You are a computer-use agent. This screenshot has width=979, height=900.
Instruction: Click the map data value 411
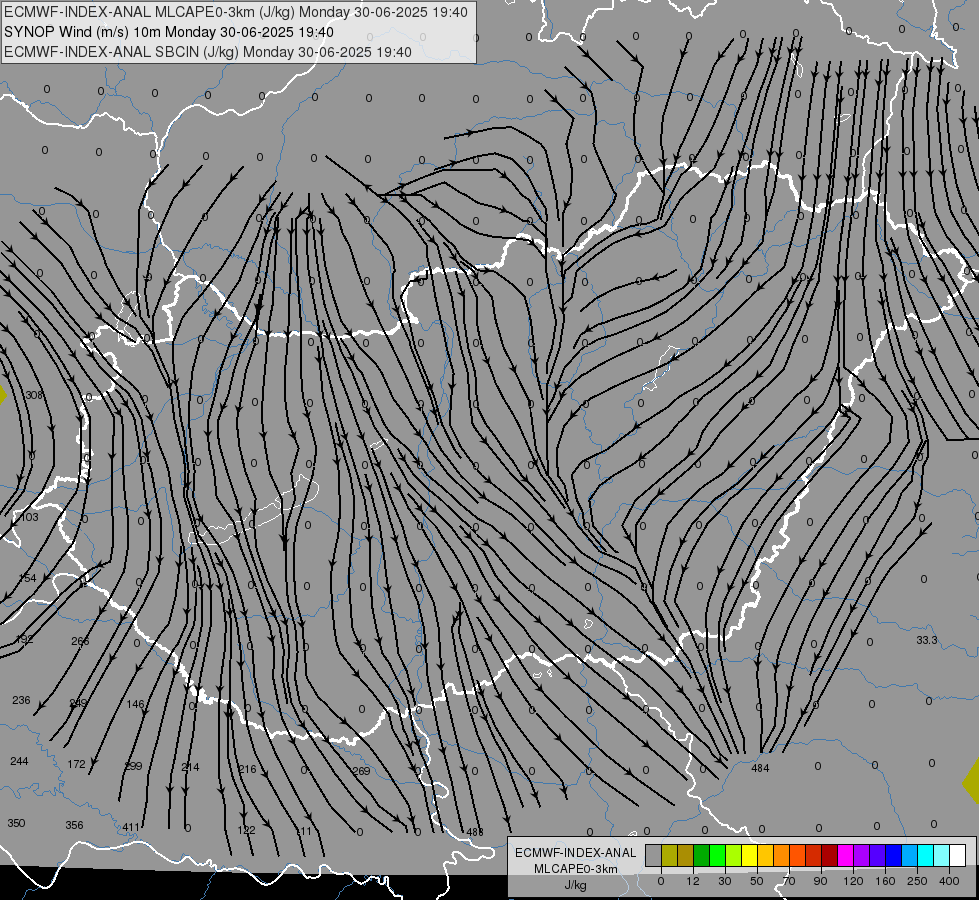click(131, 827)
